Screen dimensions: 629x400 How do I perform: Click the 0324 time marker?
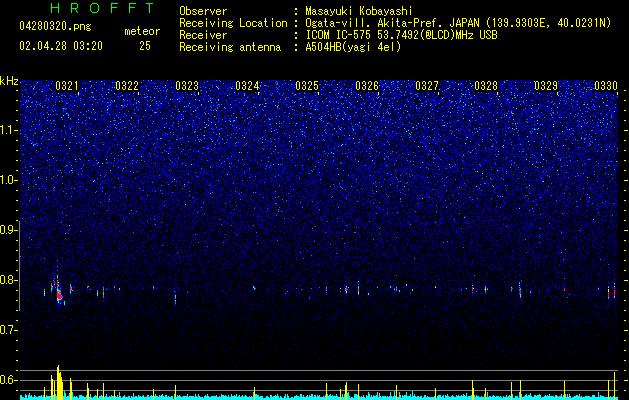247,86
